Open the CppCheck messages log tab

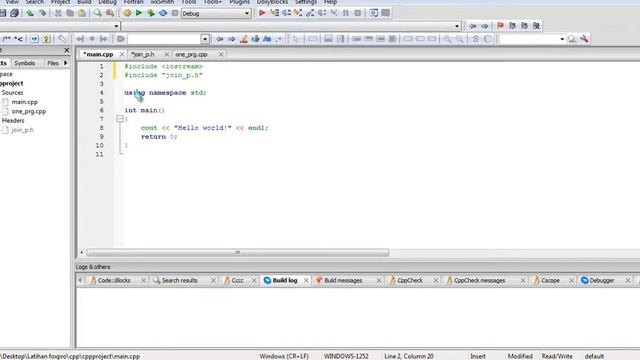point(479,280)
